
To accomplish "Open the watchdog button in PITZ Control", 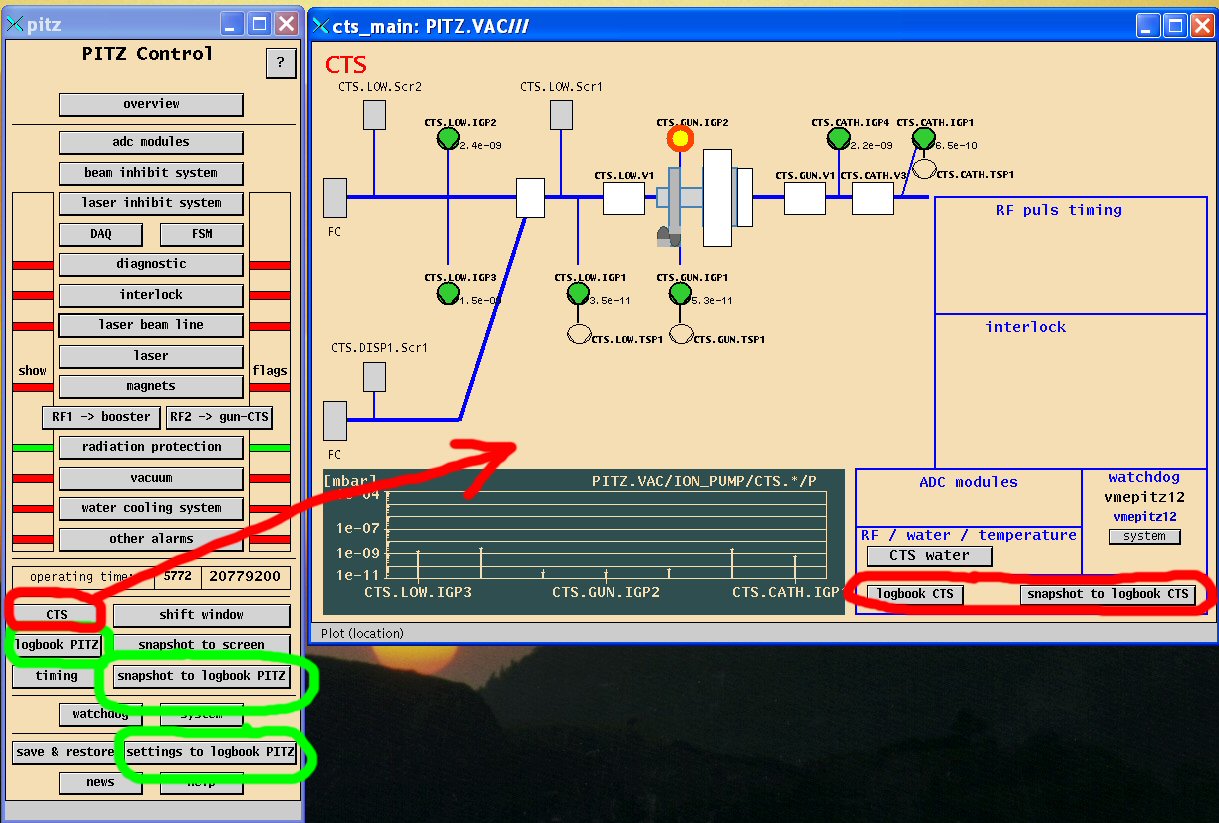I will [x=101, y=714].
